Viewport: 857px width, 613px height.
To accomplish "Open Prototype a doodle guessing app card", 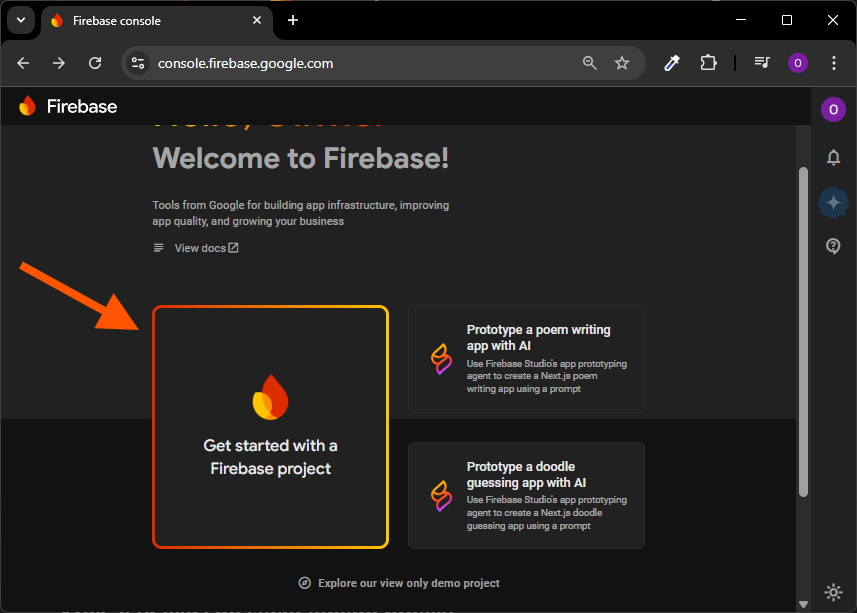I will click(526, 496).
